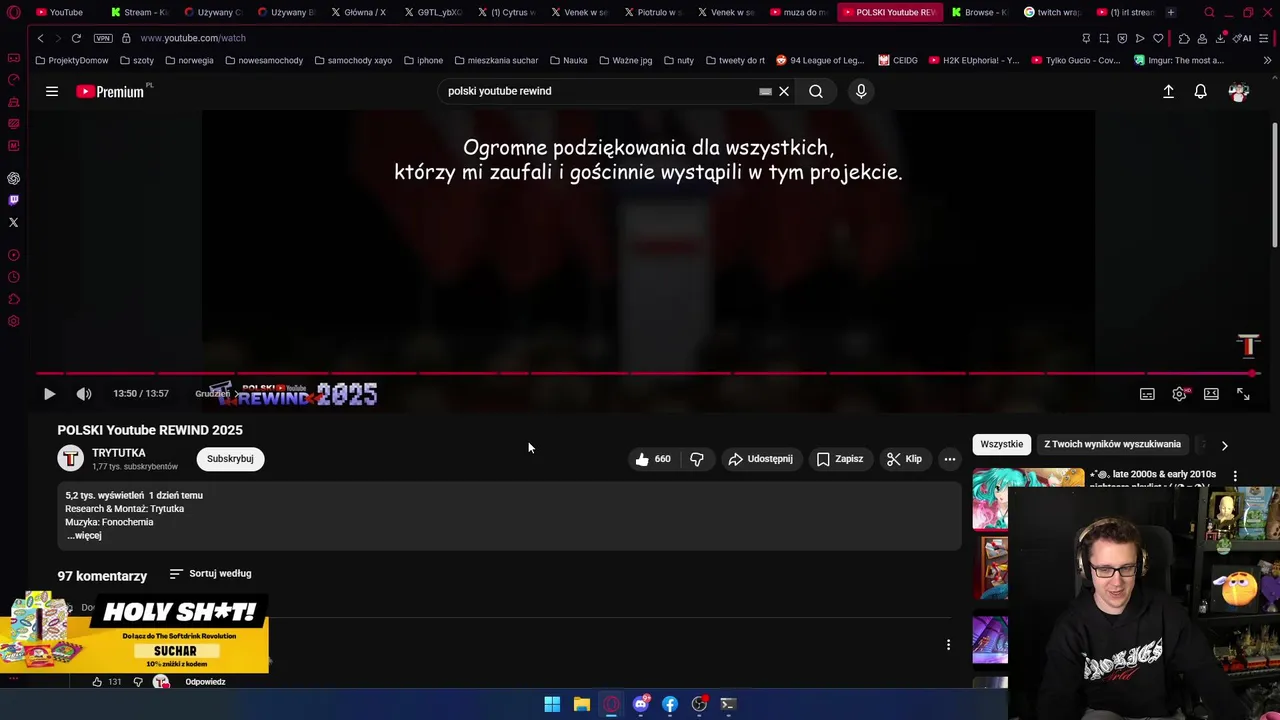Image resolution: width=1280 pixels, height=720 pixels.
Task: Subscribe with the Subskrybuj button
Action: click(x=230, y=459)
